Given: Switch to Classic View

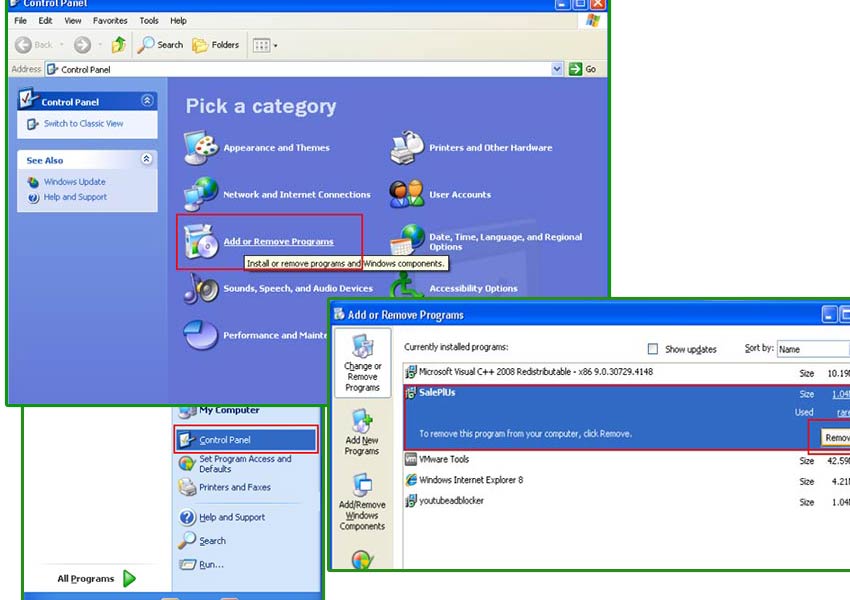Looking at the screenshot, I should pyautogui.click(x=83, y=124).
